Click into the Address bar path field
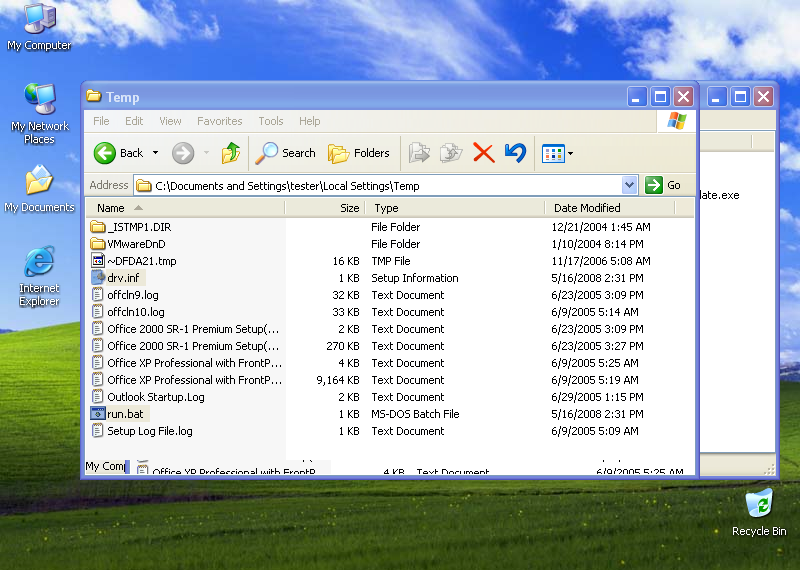The width and height of the screenshot is (800, 570). [x=378, y=186]
